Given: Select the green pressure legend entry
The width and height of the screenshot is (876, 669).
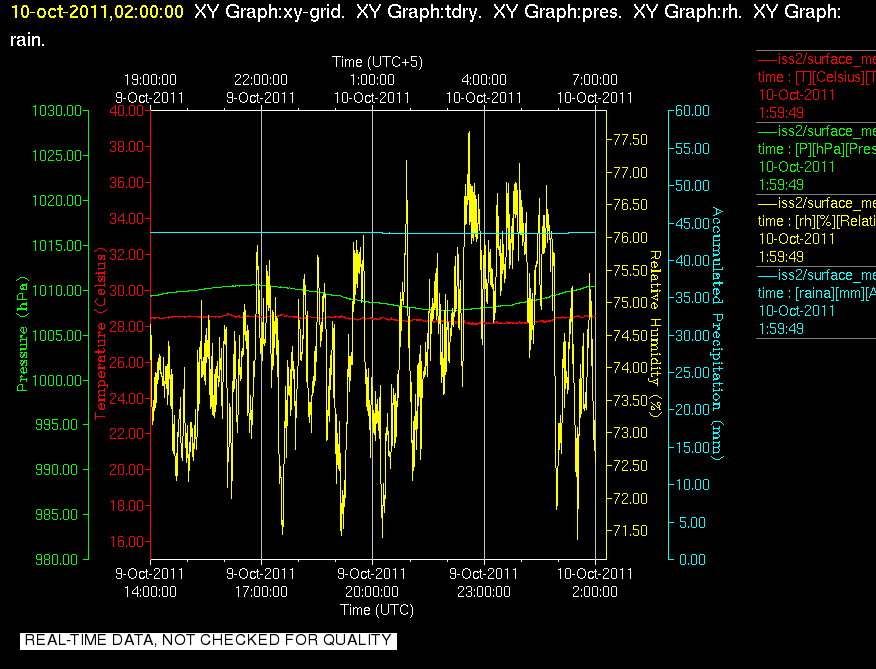Looking at the screenshot, I should [x=816, y=158].
